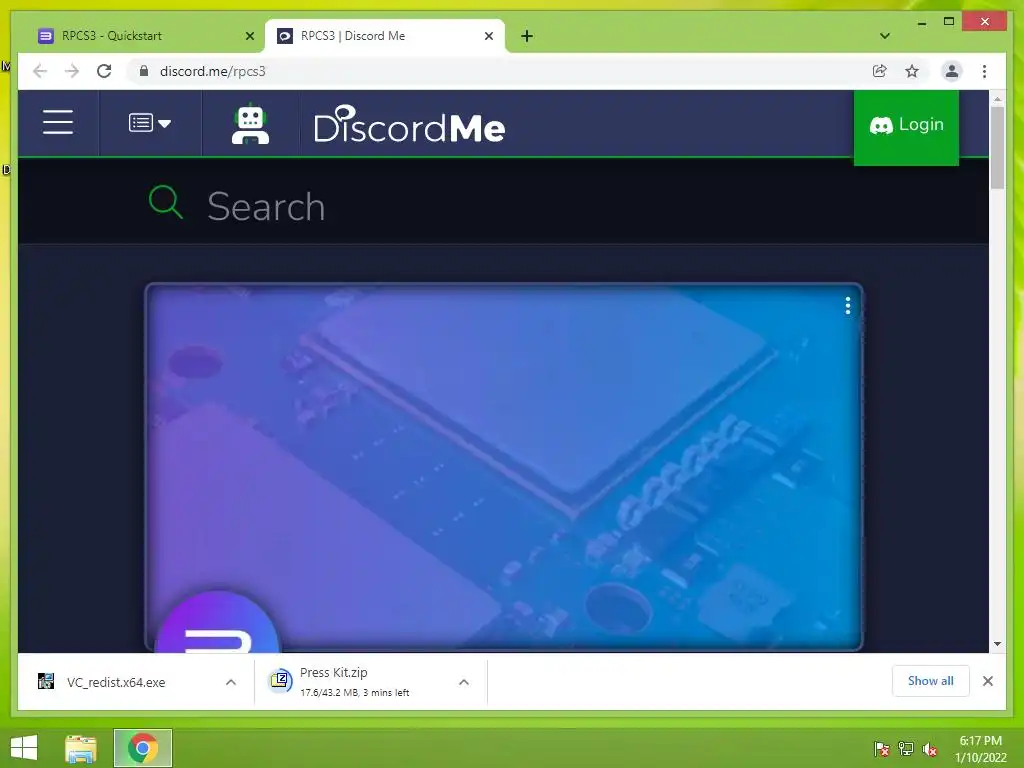Reload the discord.me page
This screenshot has height=768, width=1024.
(x=104, y=71)
